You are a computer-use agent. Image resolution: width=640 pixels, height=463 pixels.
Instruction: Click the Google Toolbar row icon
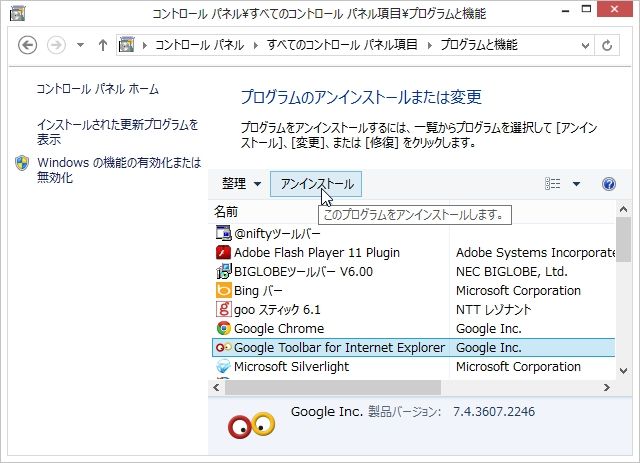pyautogui.click(x=224, y=347)
